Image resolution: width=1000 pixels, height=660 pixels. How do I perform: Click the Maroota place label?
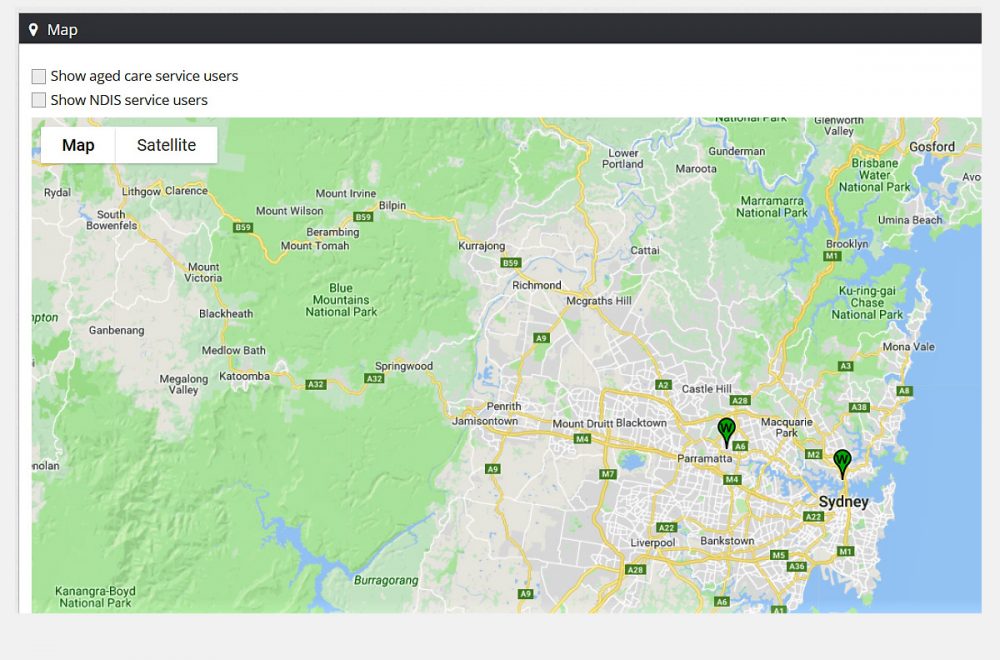point(696,169)
